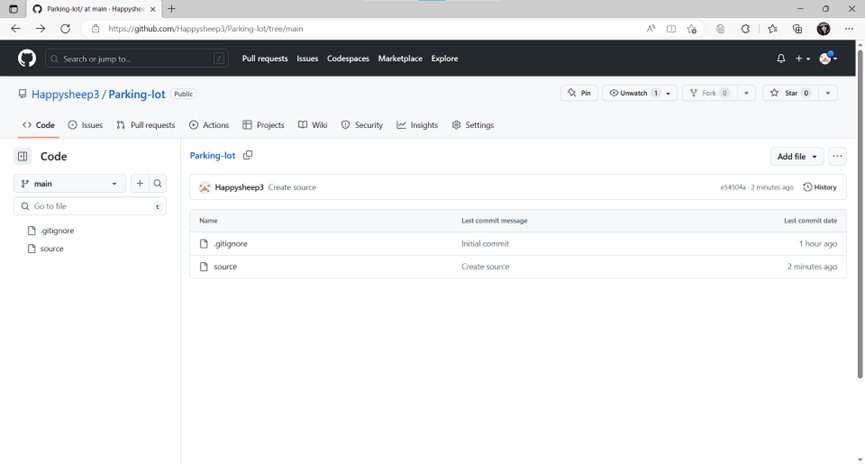Click the Unwatch button
This screenshot has height=464, width=865.
coord(632,93)
